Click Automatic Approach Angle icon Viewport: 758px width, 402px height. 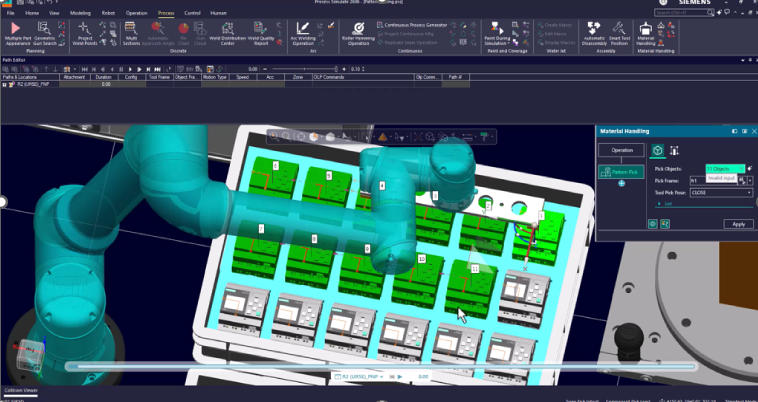(x=158, y=34)
